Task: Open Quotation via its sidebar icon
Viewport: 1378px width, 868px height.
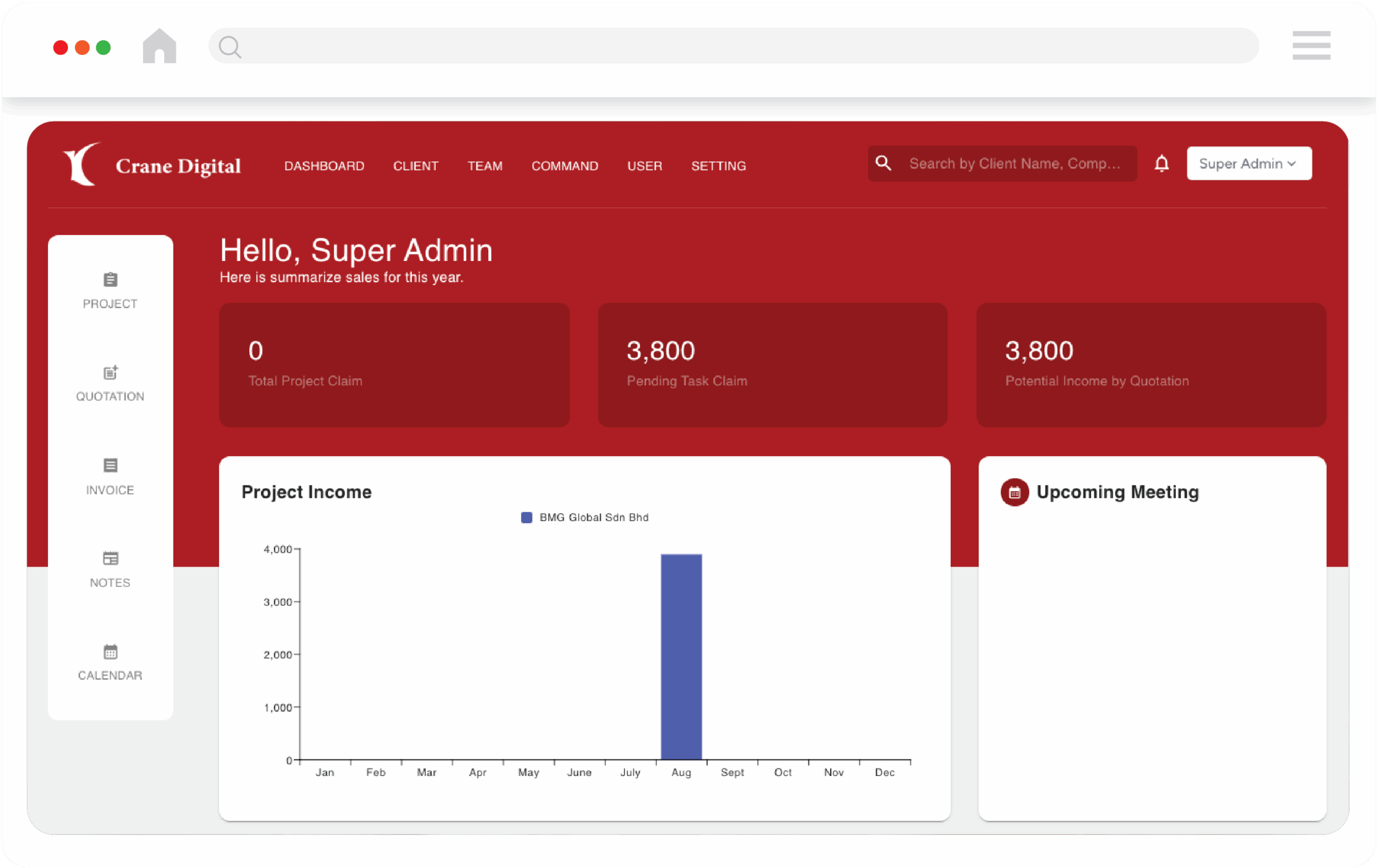Action: coord(110,372)
